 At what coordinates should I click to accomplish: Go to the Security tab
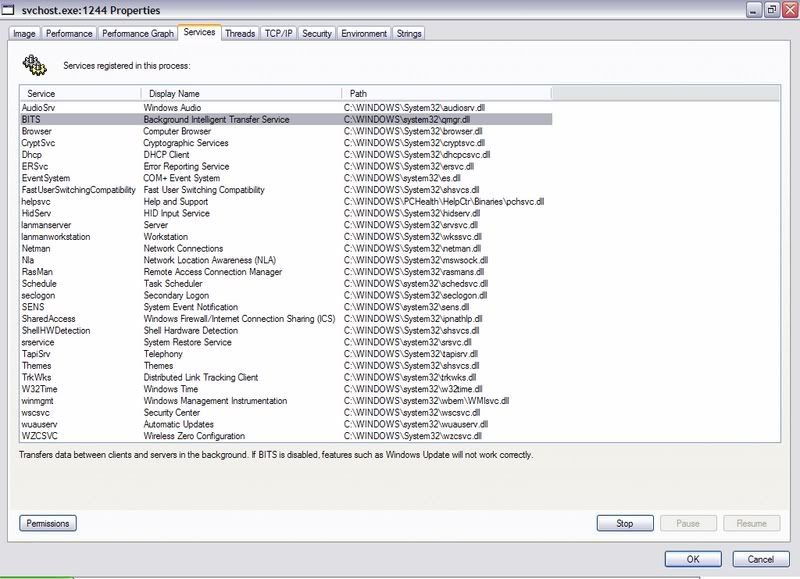(317, 33)
